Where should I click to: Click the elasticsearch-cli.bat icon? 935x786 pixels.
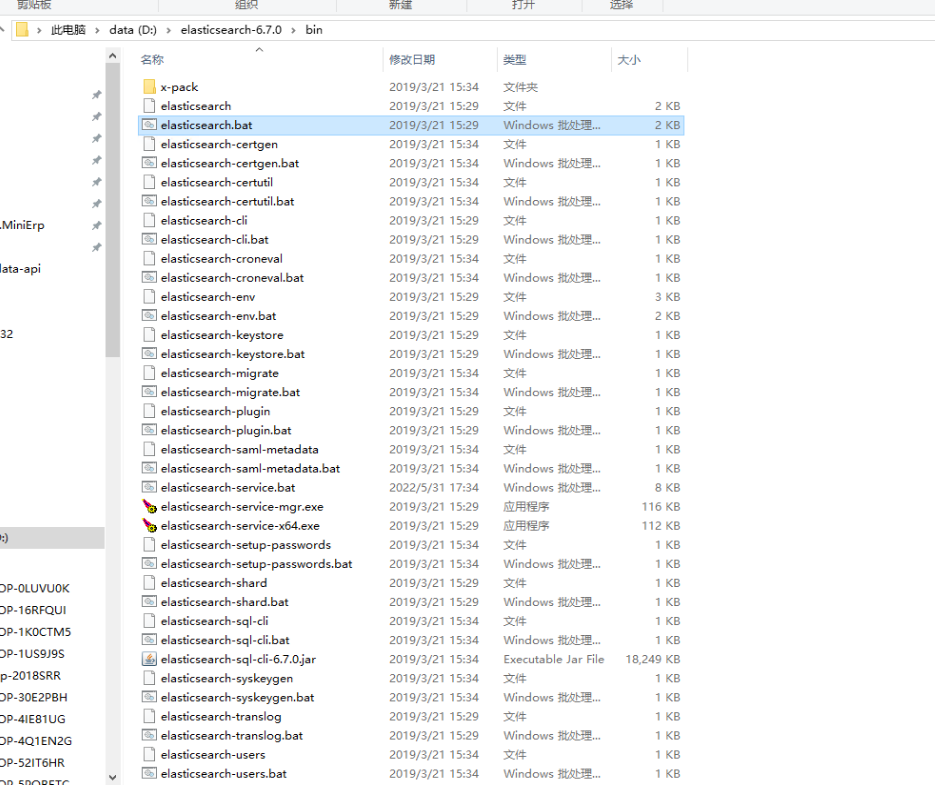pos(150,240)
